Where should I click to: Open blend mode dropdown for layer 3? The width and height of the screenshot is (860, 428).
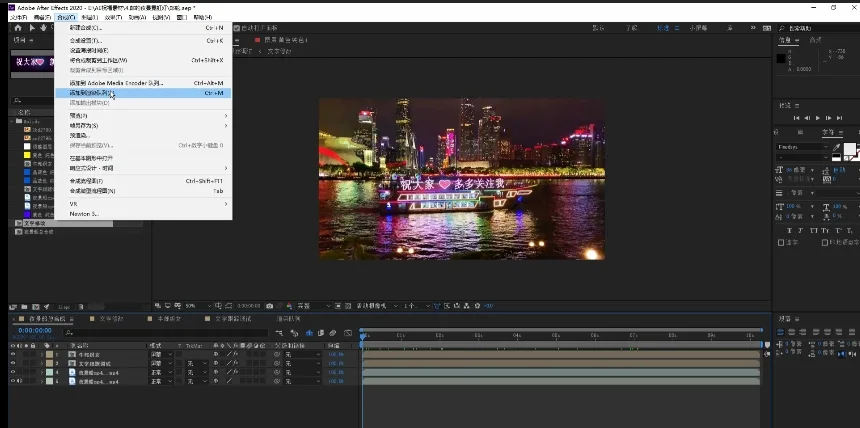[x=160, y=372]
